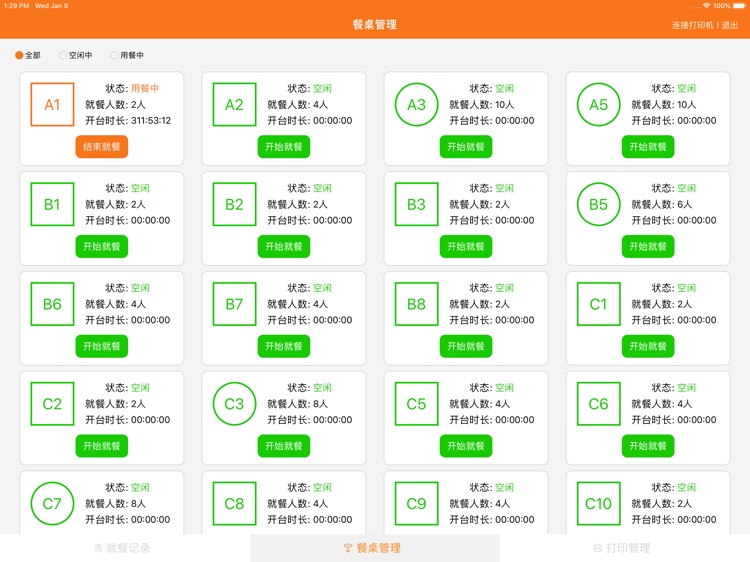This screenshot has height=562, width=750.
Task: Click 连接打印机 in the header
Action: coord(693,25)
